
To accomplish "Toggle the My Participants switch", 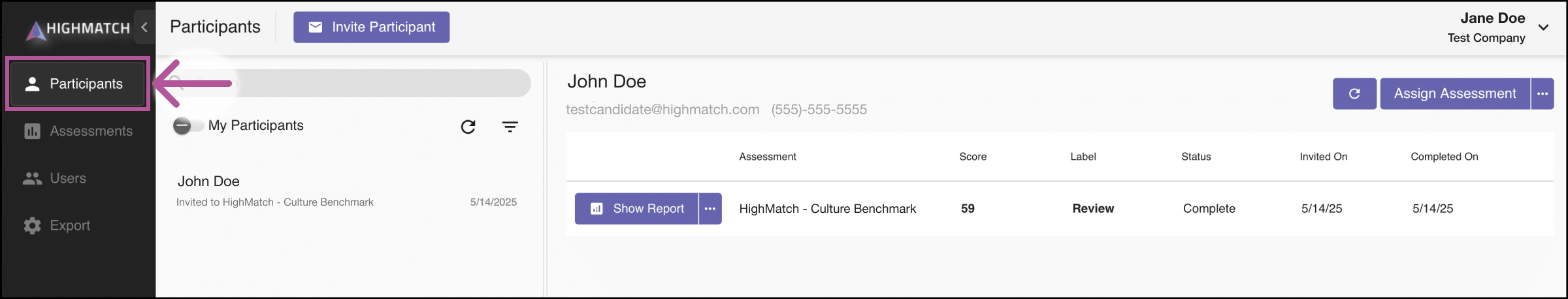I will [187, 125].
